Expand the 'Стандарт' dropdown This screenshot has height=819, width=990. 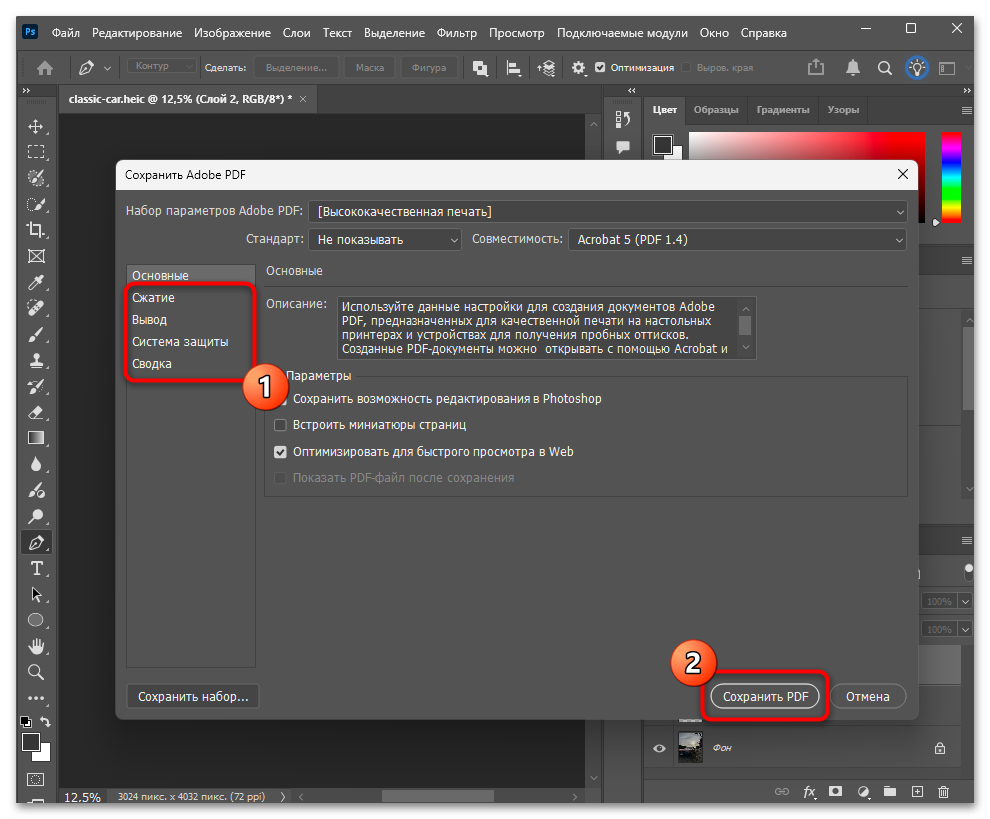click(384, 240)
